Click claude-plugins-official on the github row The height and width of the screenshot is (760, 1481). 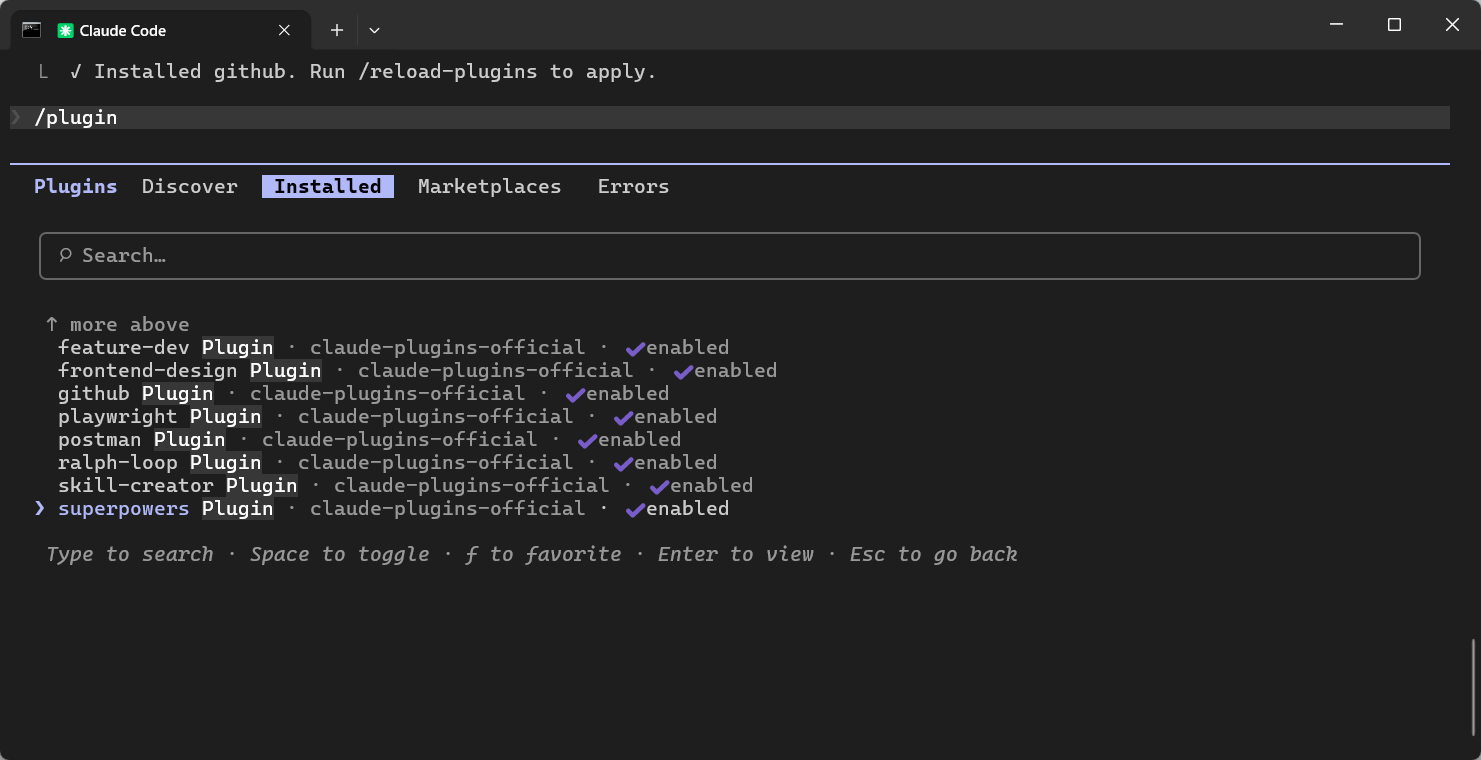[x=388, y=394]
